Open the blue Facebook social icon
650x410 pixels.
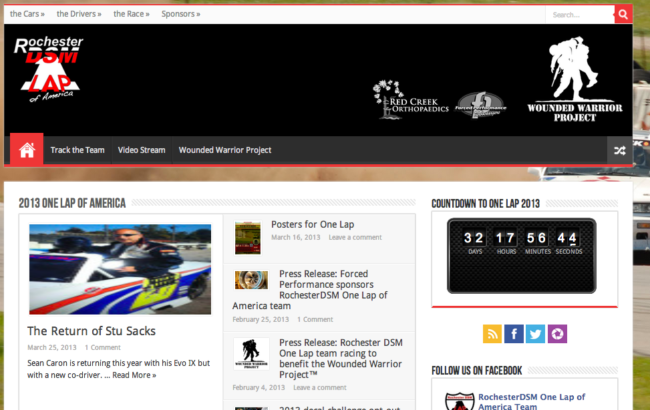click(513, 334)
